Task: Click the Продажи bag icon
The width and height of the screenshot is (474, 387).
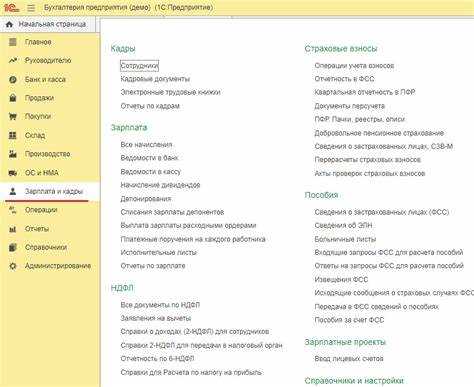Action: [x=13, y=98]
